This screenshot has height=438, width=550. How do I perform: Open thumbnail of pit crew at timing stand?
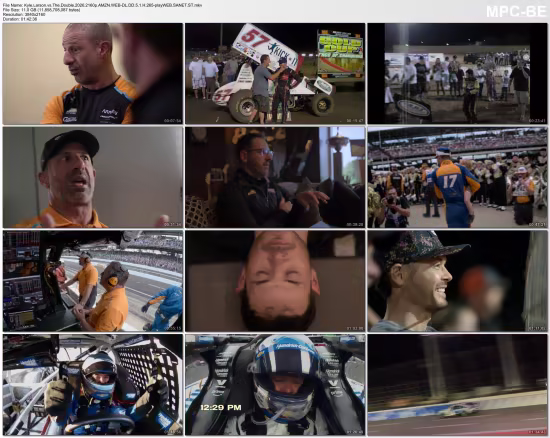93,281
